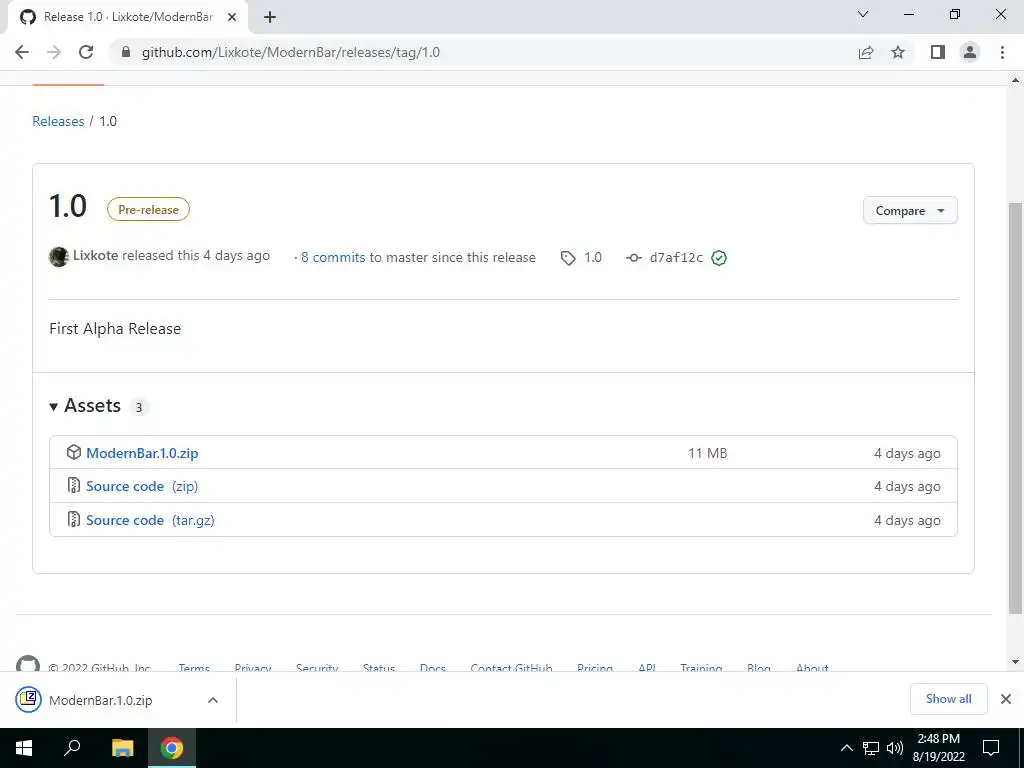The width and height of the screenshot is (1024, 768).
Task: Download ModernBar.1.0.zip asset
Action: 142,453
